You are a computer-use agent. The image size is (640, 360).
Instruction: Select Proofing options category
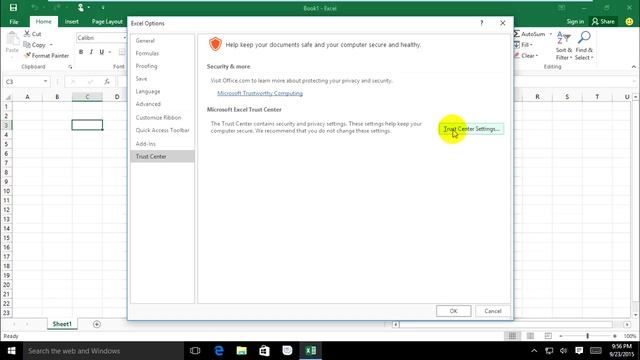(162, 66)
